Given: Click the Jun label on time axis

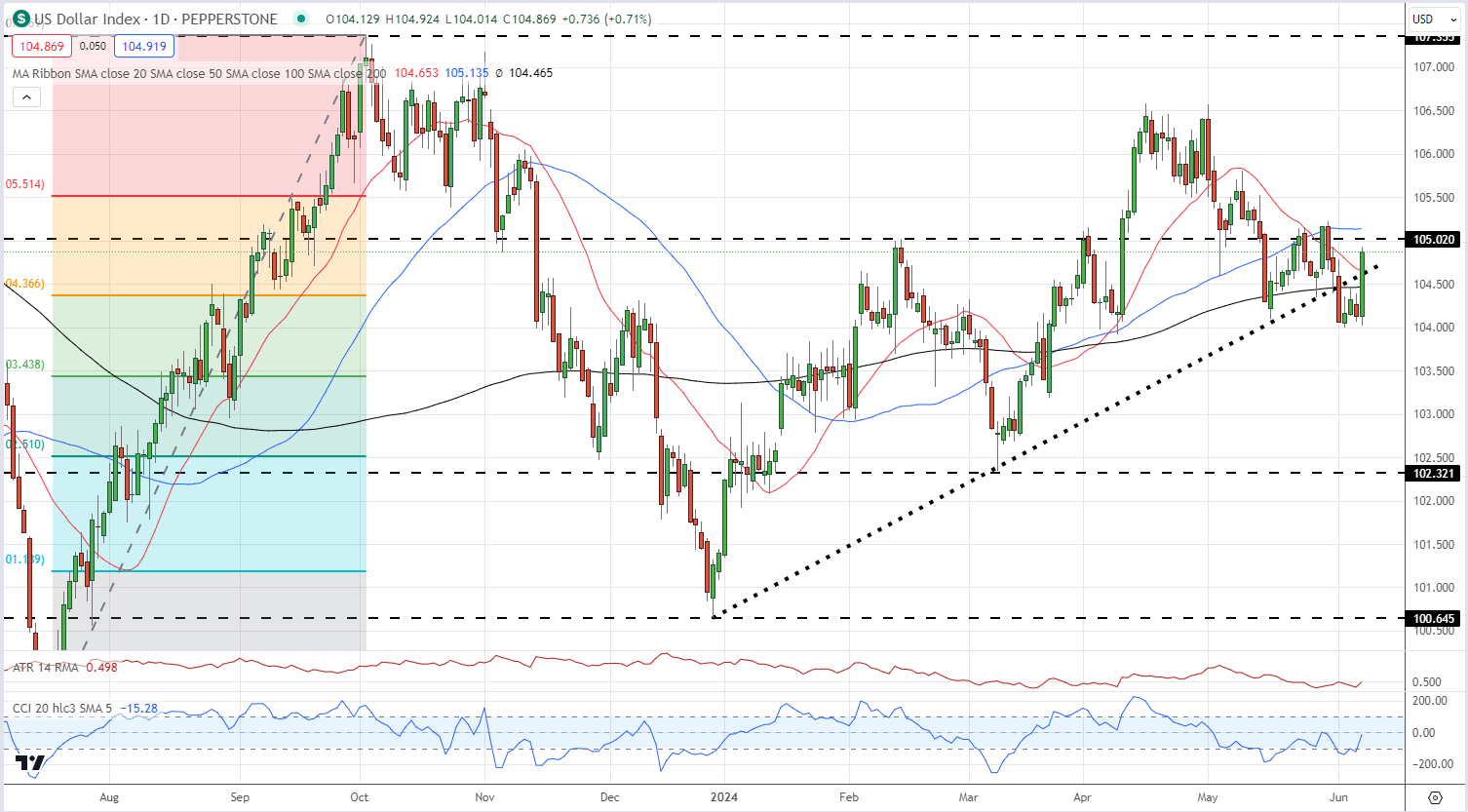Looking at the screenshot, I should (x=1339, y=796).
